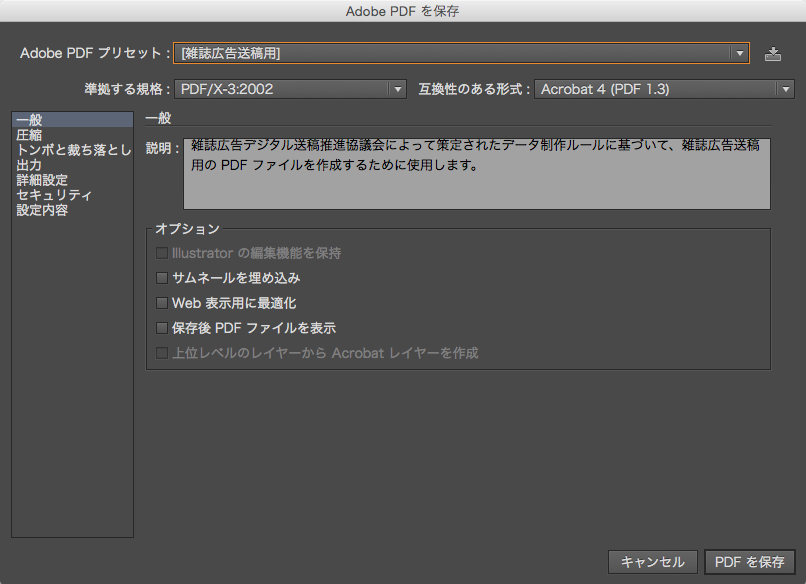The width and height of the screenshot is (806, 584).
Task: Click the save preset icon beside preset dropdown
Action: (773, 53)
